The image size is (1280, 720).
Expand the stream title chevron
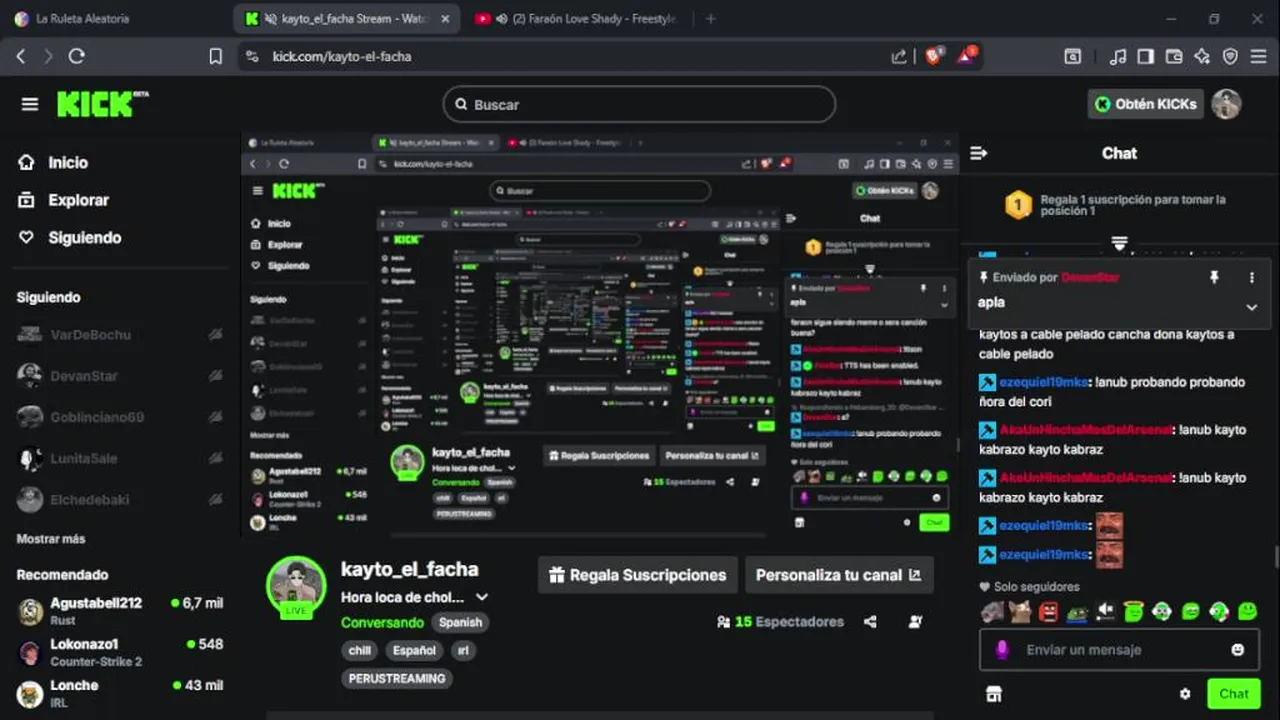(481, 597)
